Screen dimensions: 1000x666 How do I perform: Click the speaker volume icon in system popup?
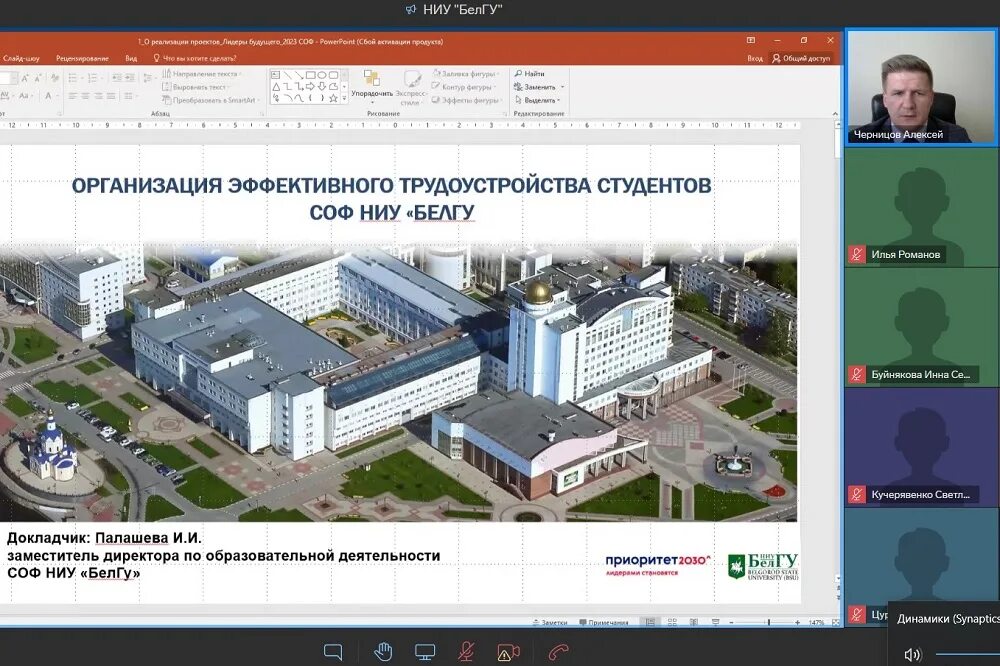912,654
